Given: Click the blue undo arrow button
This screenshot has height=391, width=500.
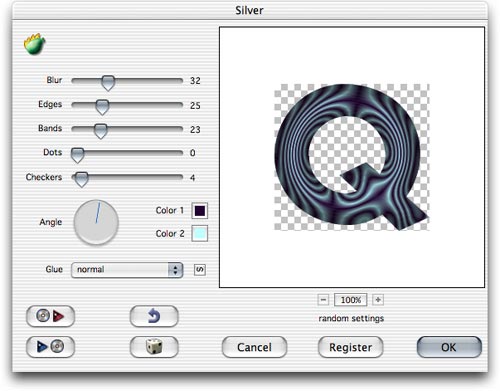Looking at the screenshot, I should (154, 316).
